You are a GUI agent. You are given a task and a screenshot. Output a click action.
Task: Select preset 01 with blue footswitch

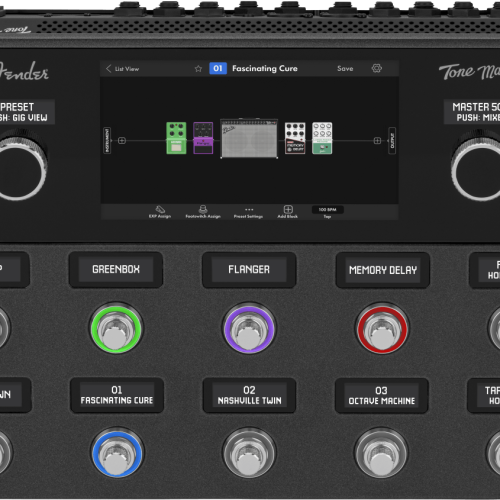[117, 453]
